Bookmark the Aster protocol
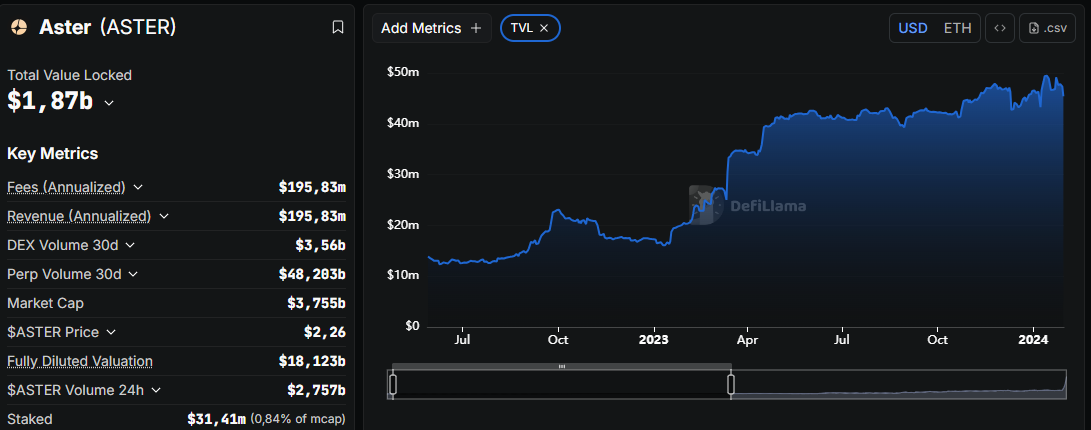 (x=337, y=27)
